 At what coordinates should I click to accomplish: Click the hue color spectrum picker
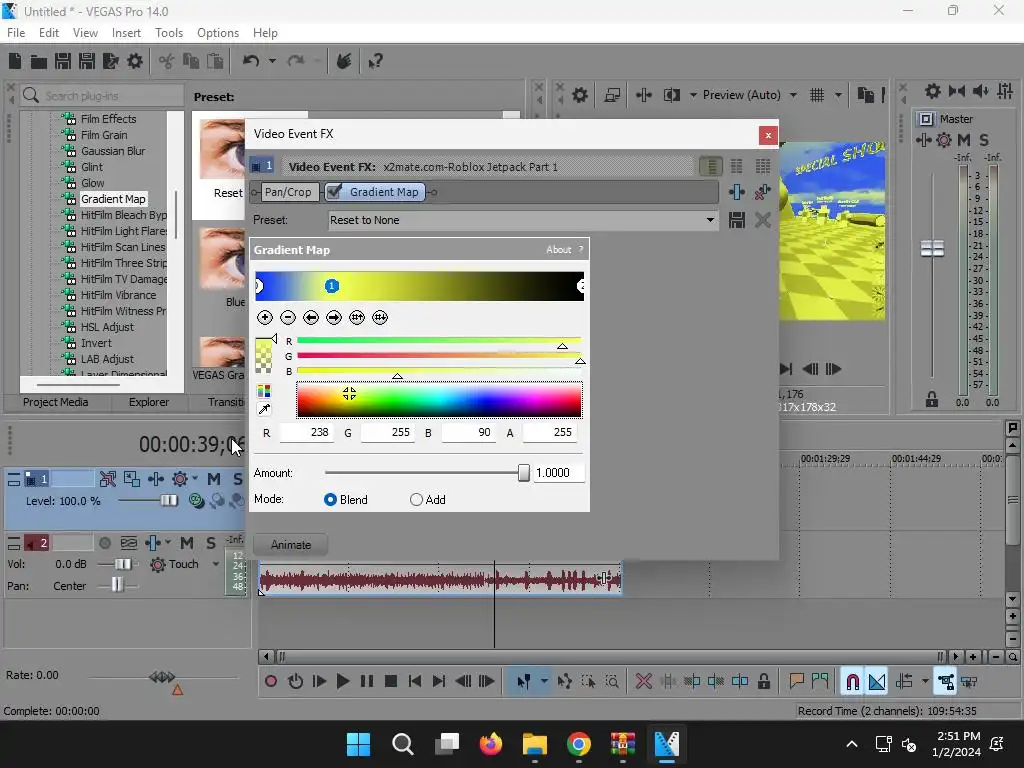(x=439, y=400)
